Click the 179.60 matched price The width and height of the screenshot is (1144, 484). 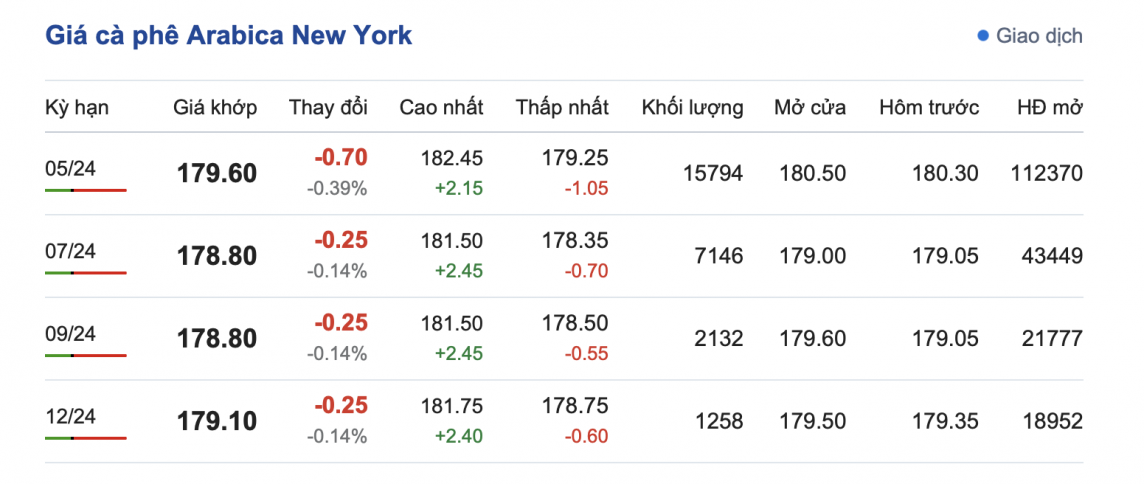click(x=217, y=173)
